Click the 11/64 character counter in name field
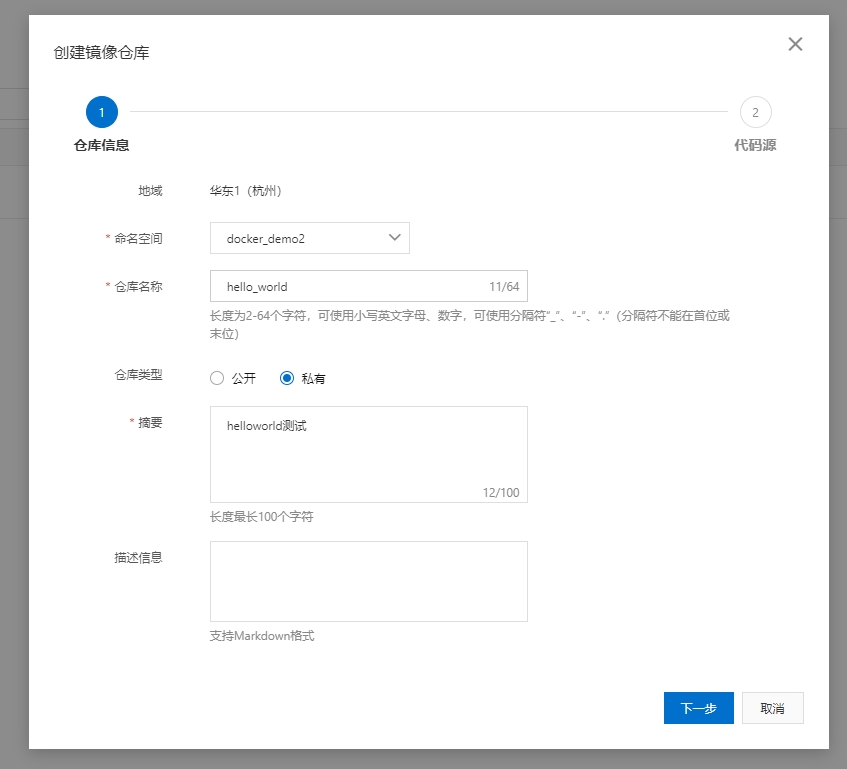The image size is (847, 769). (x=505, y=285)
